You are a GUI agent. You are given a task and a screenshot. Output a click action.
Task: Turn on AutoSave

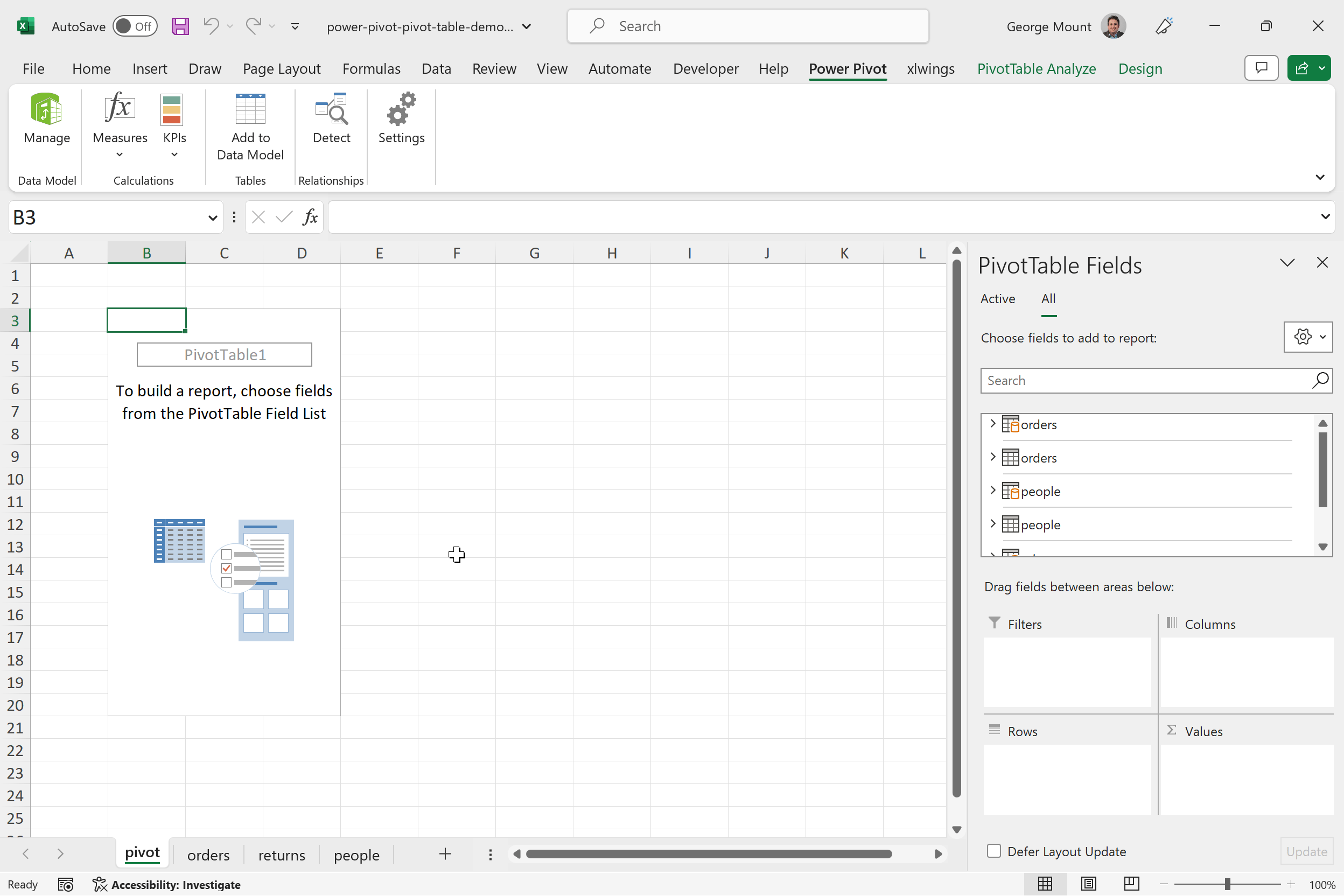(x=135, y=26)
